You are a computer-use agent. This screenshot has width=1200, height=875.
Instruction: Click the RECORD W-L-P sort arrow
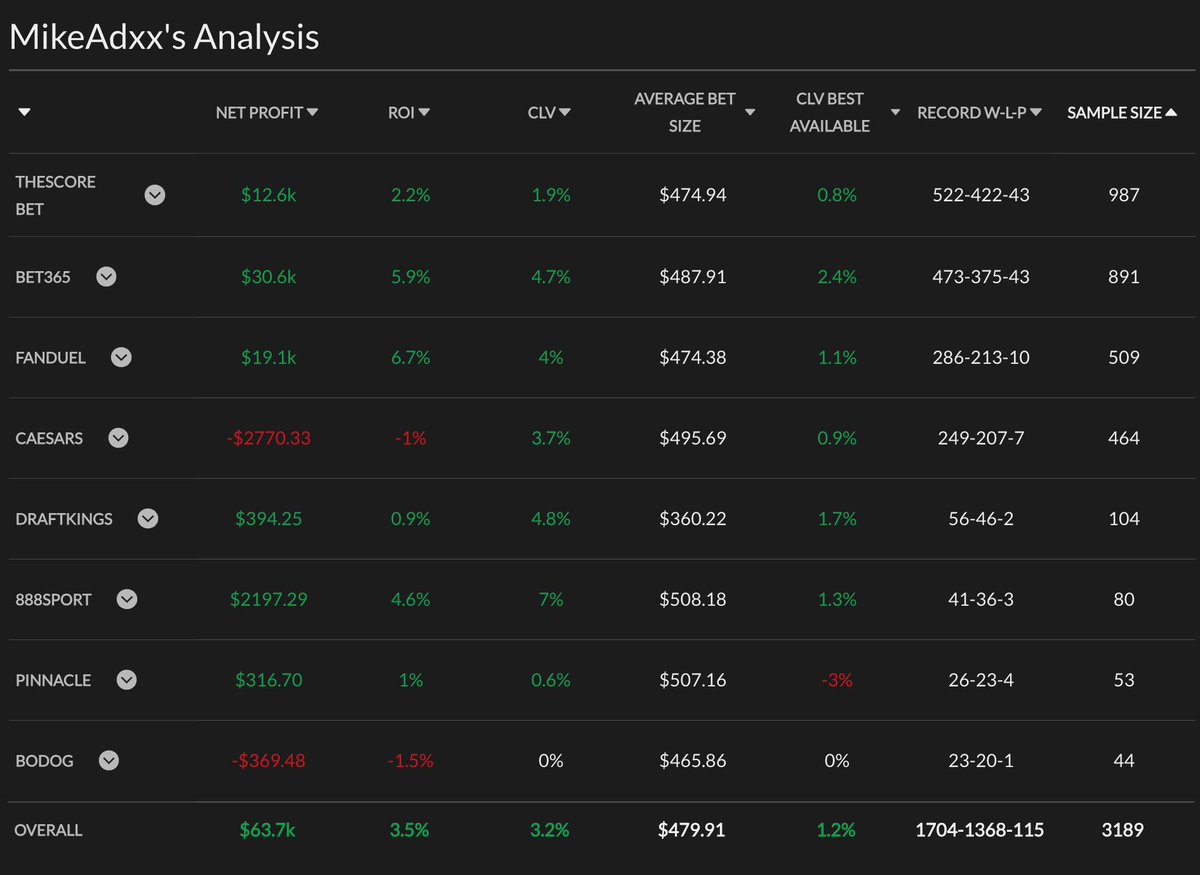[x=1037, y=113]
